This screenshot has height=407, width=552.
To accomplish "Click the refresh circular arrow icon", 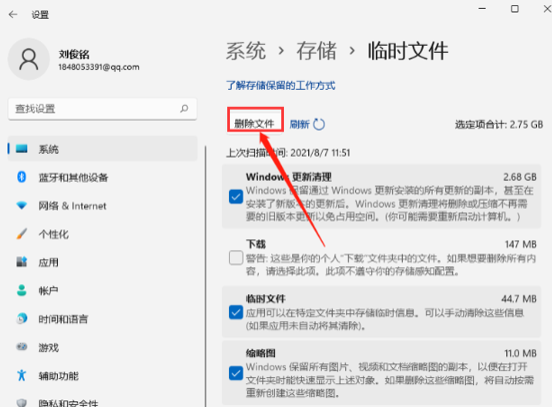I will pyautogui.click(x=319, y=124).
